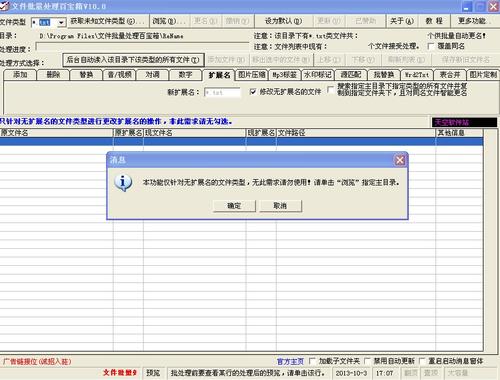
Task: Click the 原文件名 column header
Action: (56, 133)
